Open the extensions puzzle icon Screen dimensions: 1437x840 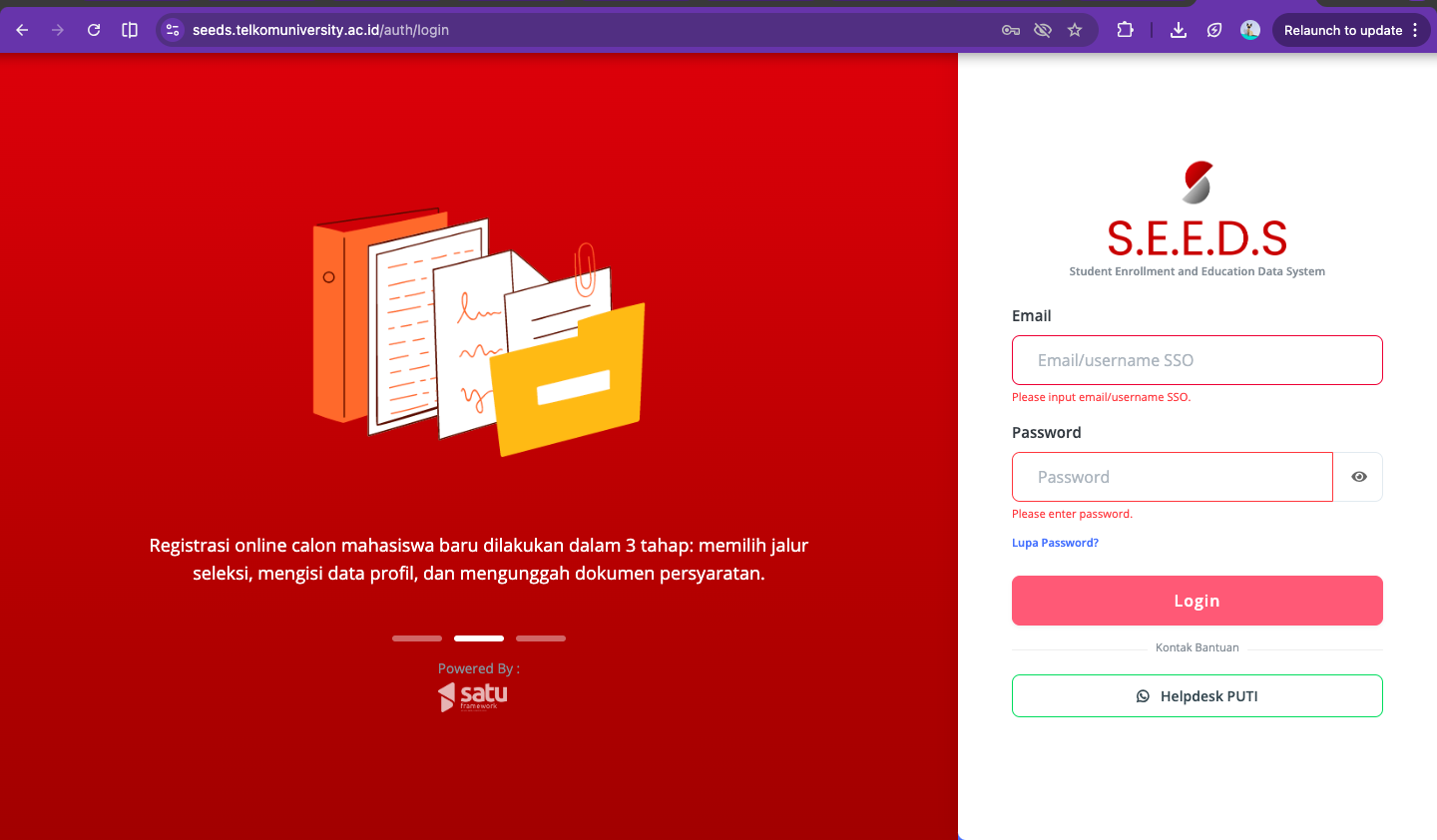click(1125, 30)
